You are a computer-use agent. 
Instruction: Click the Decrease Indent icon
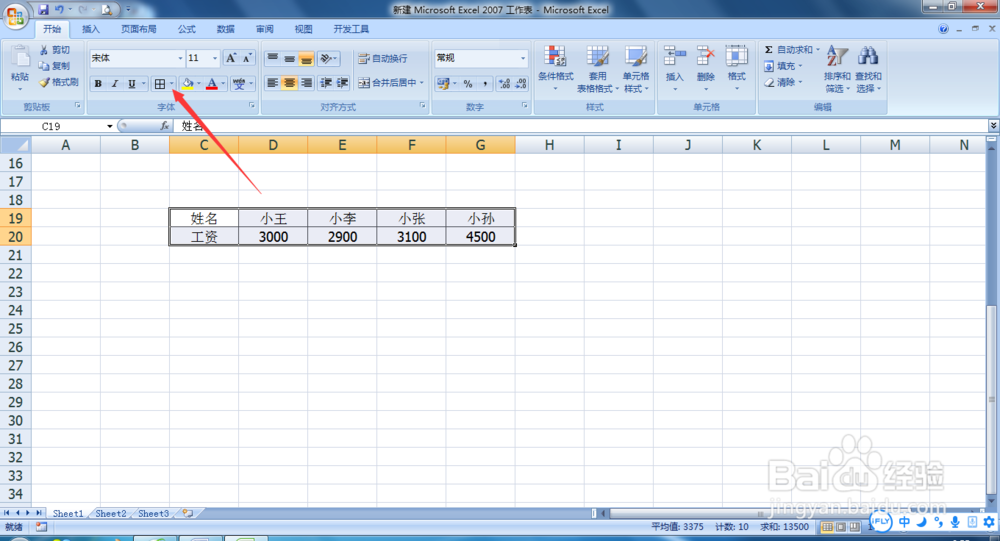click(x=326, y=83)
